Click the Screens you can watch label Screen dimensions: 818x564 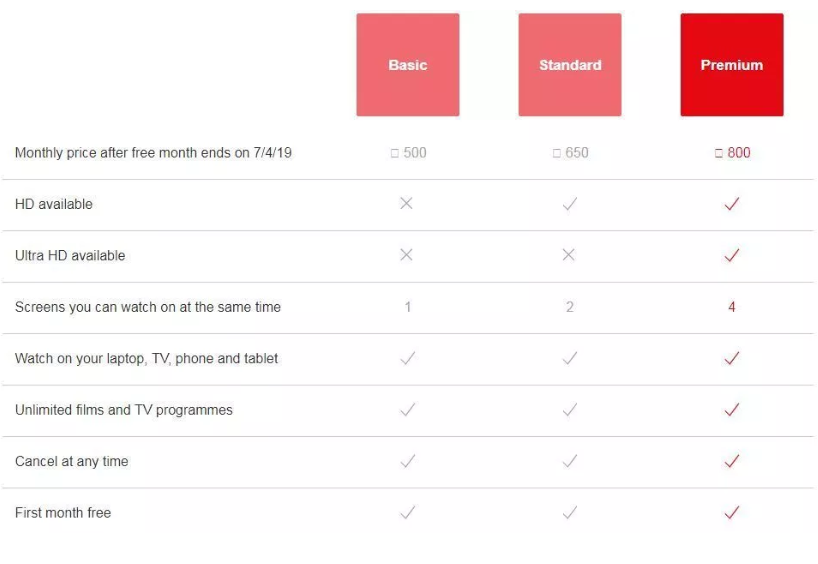[147, 307]
